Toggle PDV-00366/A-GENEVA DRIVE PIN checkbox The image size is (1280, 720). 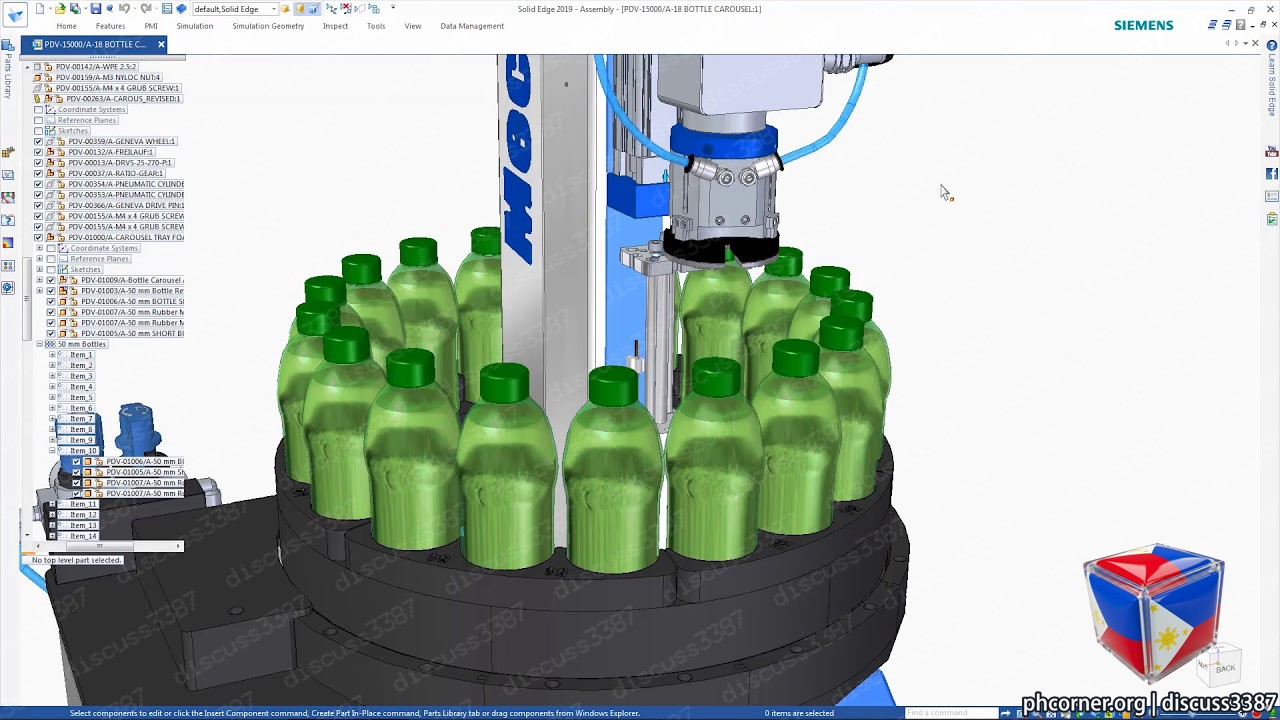39,206
